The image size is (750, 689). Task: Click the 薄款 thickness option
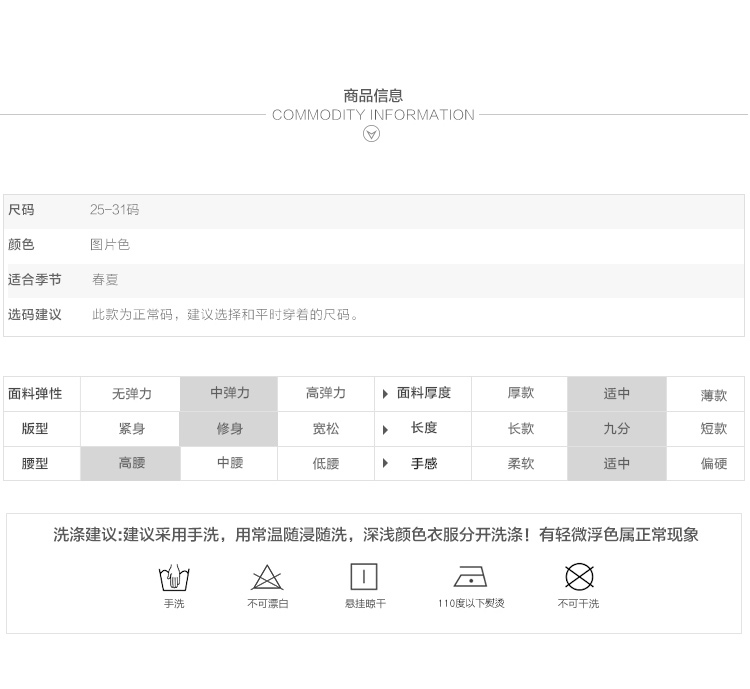(x=713, y=395)
